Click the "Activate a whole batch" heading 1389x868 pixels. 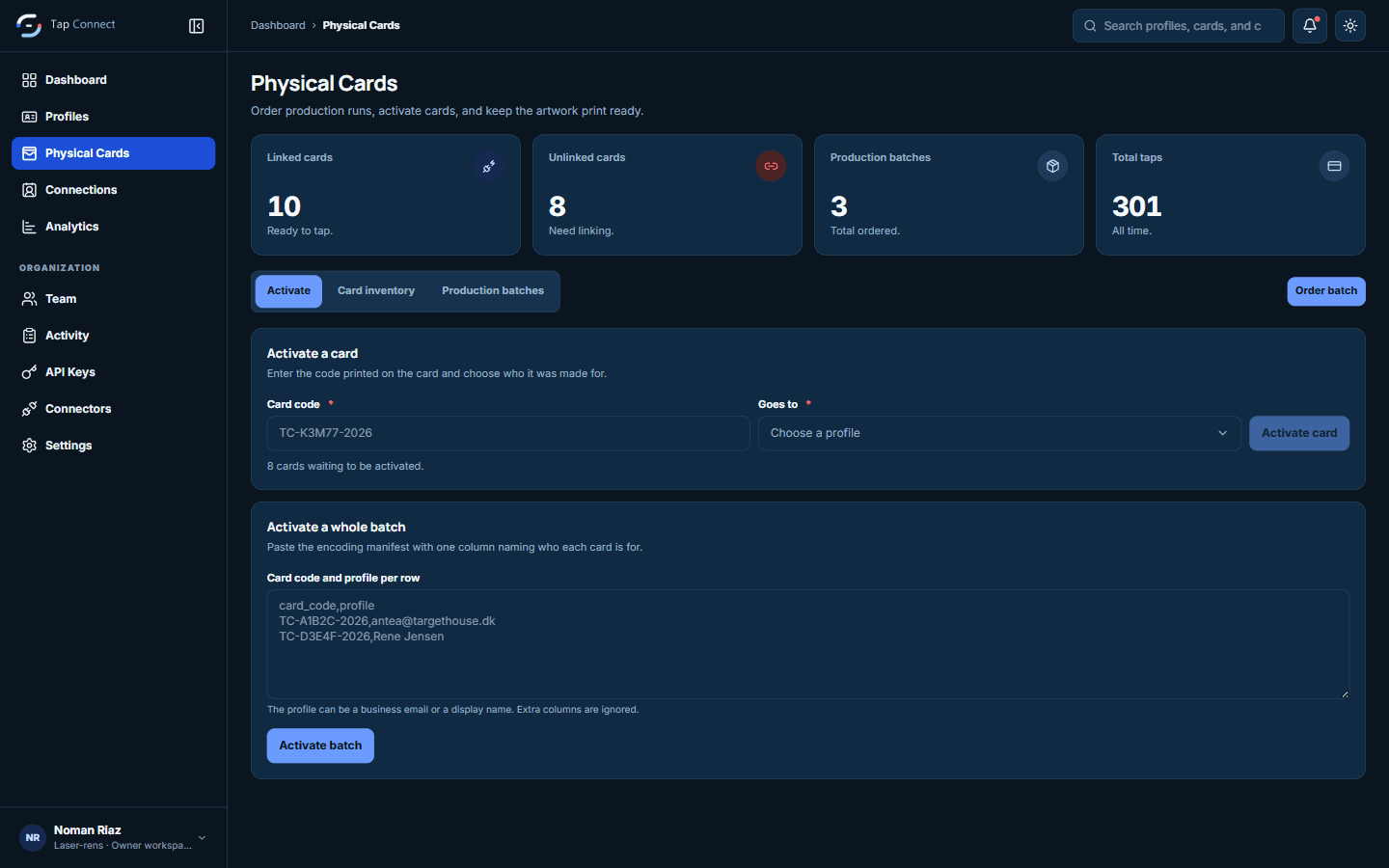pyautogui.click(x=337, y=528)
